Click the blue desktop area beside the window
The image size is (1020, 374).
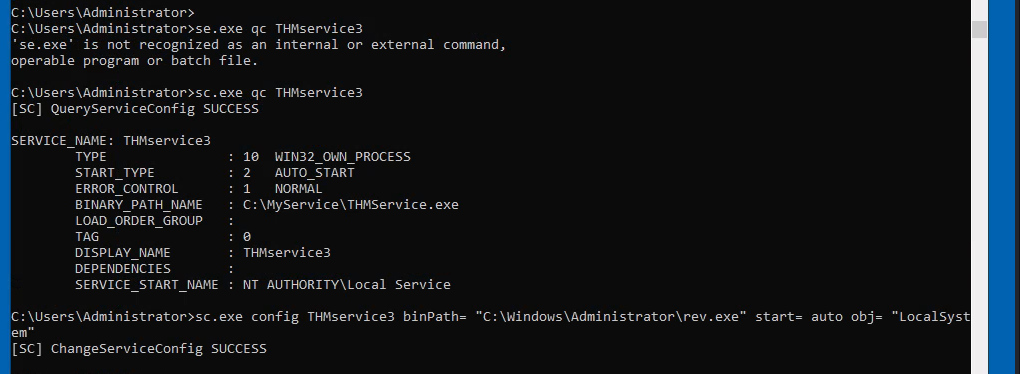[1004, 187]
